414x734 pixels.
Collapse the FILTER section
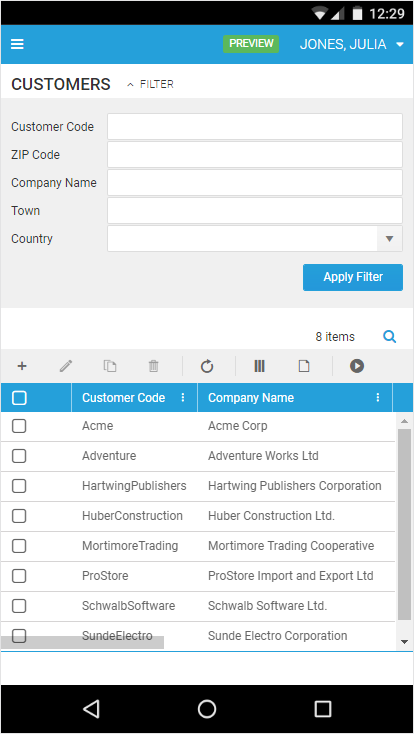coord(150,84)
